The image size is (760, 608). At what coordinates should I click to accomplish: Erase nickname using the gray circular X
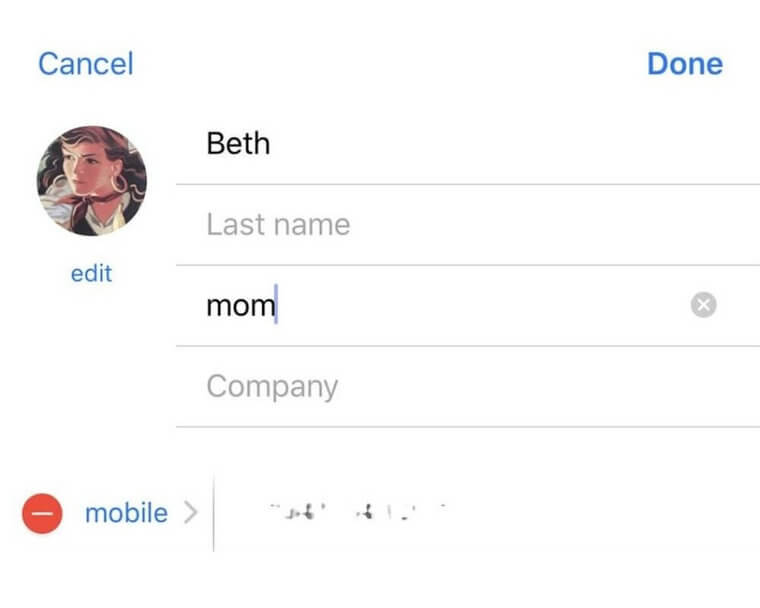(x=703, y=305)
